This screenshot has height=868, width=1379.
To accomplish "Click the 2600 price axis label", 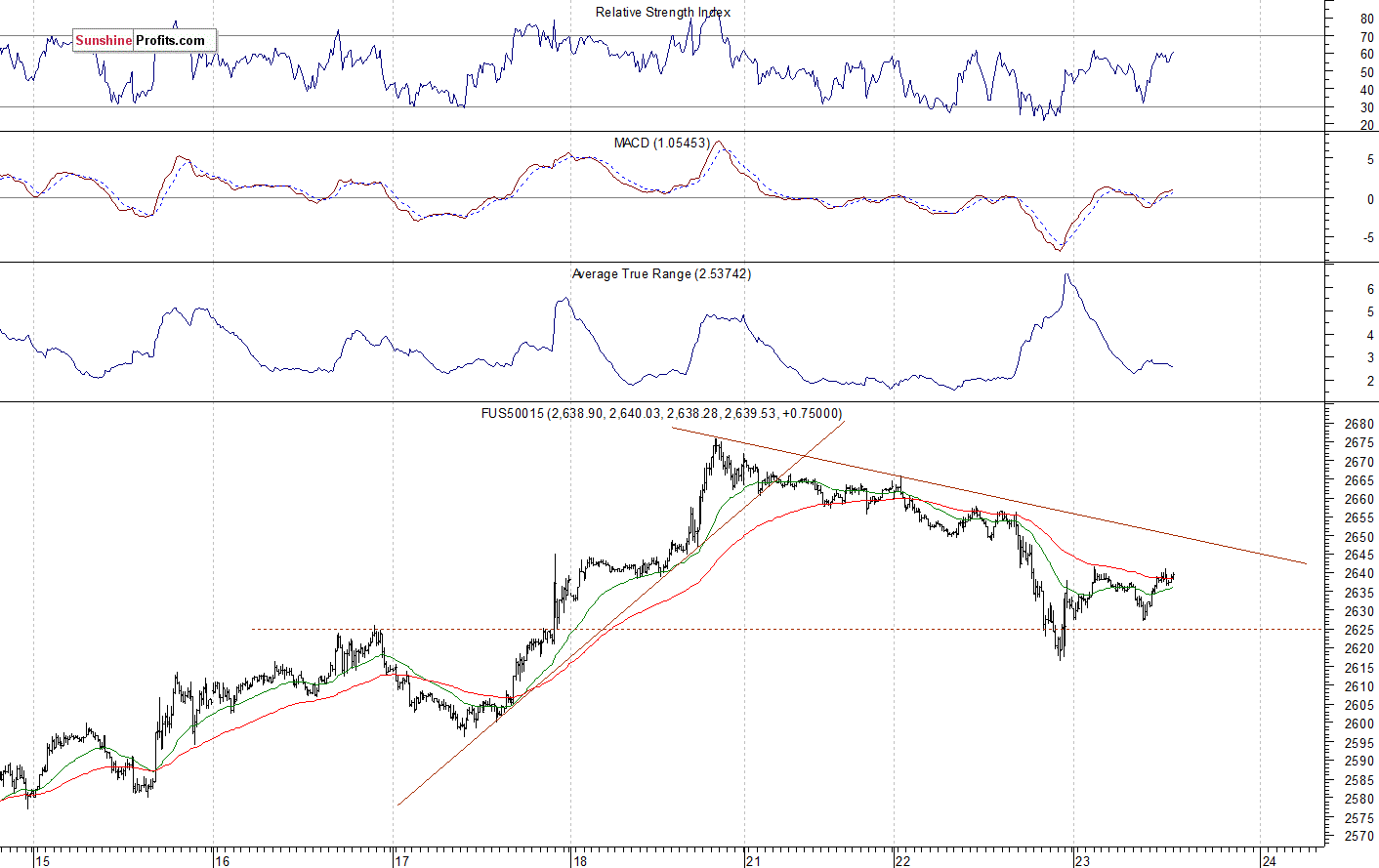I will (1359, 723).
